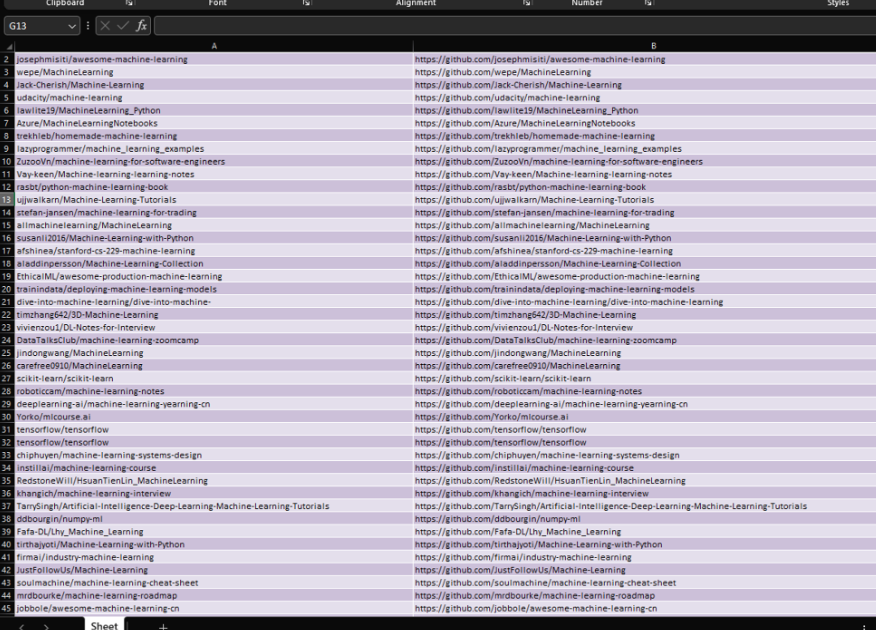The width and height of the screenshot is (876, 630).
Task: Select cell mrdbourke/machine-learning-roadmap in column A
Action: coord(214,595)
